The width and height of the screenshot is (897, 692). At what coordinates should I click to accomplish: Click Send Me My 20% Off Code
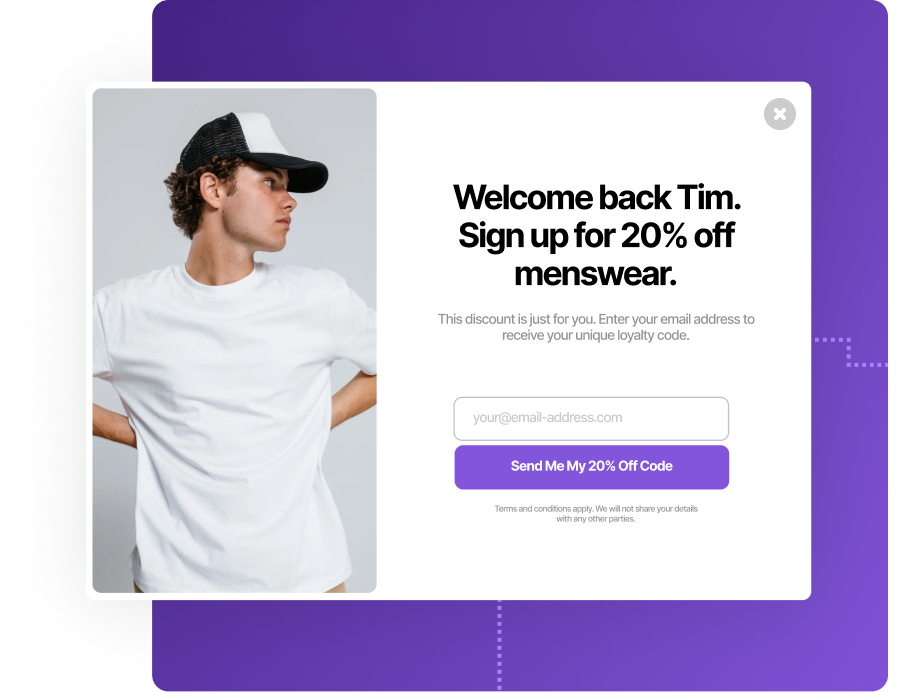592,467
